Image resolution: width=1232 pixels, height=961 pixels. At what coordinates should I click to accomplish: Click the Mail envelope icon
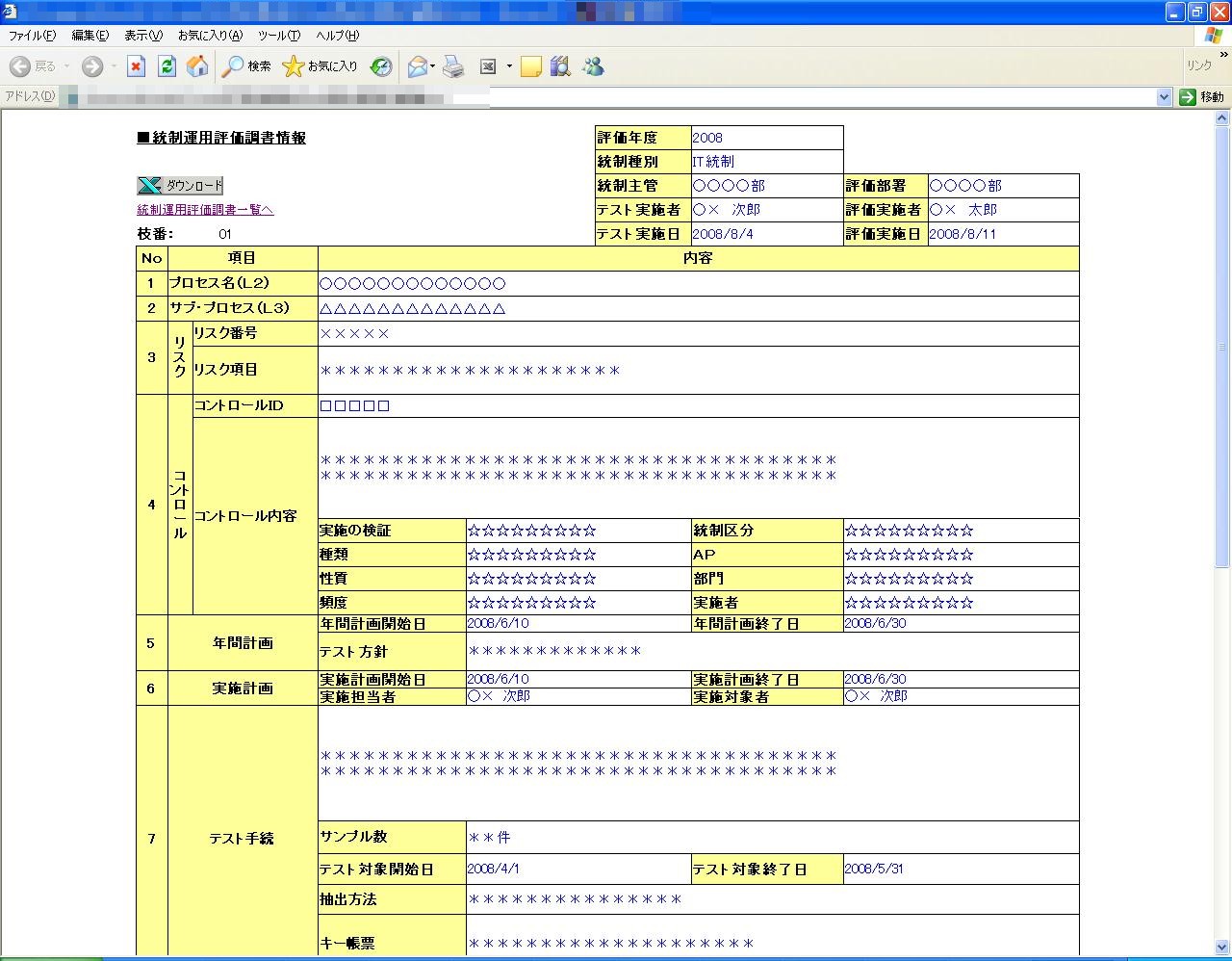[417, 66]
